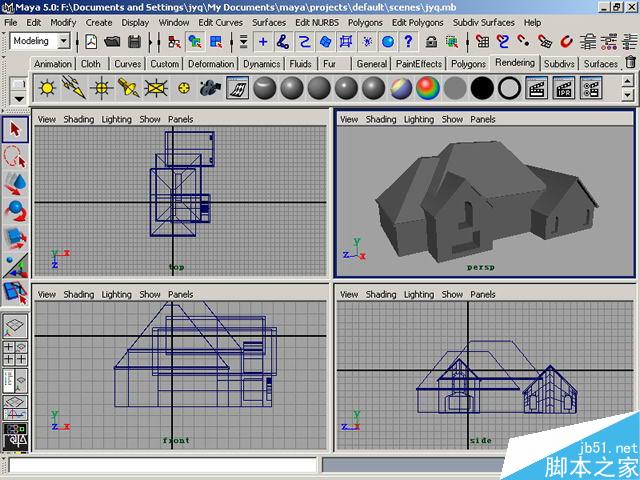Create a directional light from shelf
Image resolution: width=640 pixels, height=480 pixels.
click(74, 87)
